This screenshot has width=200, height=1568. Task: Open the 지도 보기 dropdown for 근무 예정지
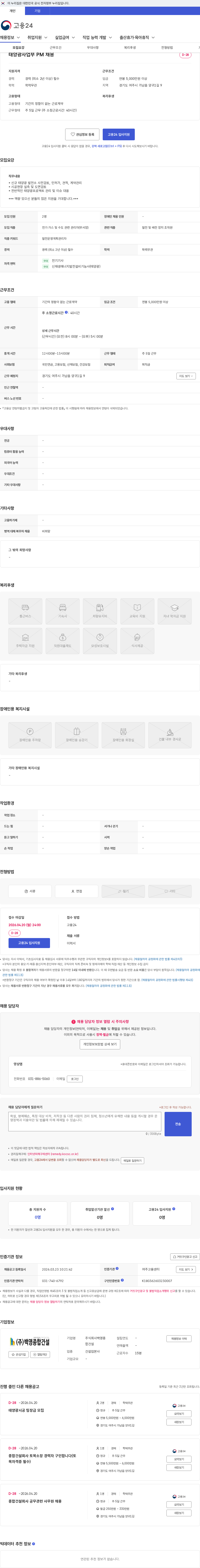click(186, 376)
